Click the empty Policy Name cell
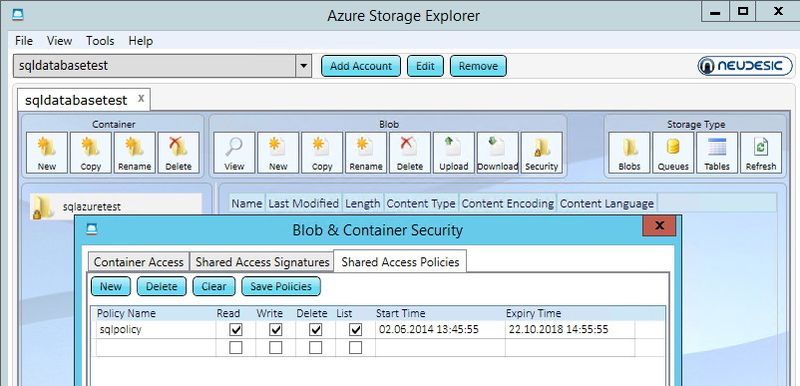800x386 pixels. pos(155,348)
